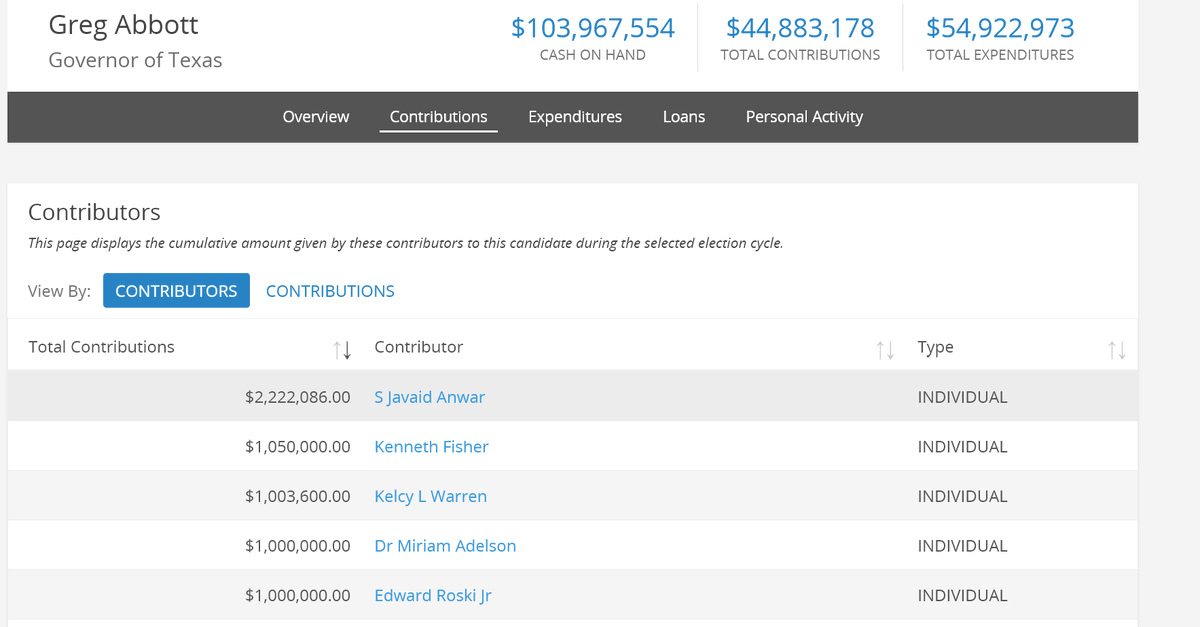This screenshot has height=627, width=1200.
Task: Open Kelcy L Warren's profile page
Action: (430, 495)
